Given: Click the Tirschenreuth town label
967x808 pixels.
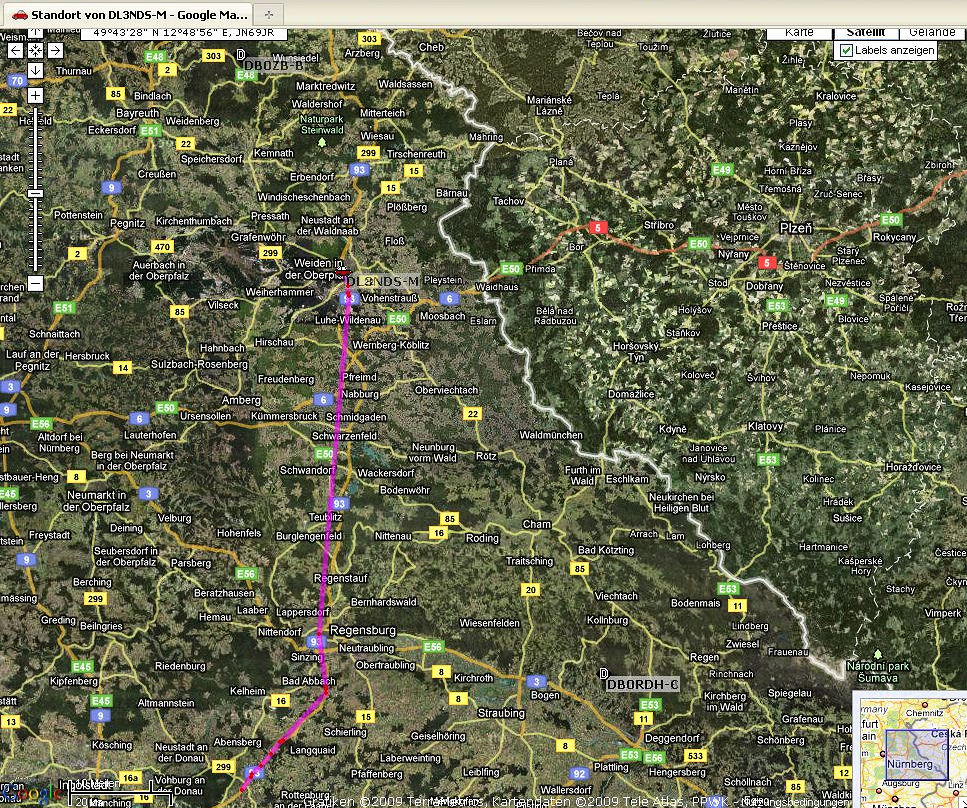Looking at the screenshot, I should [x=416, y=154].
